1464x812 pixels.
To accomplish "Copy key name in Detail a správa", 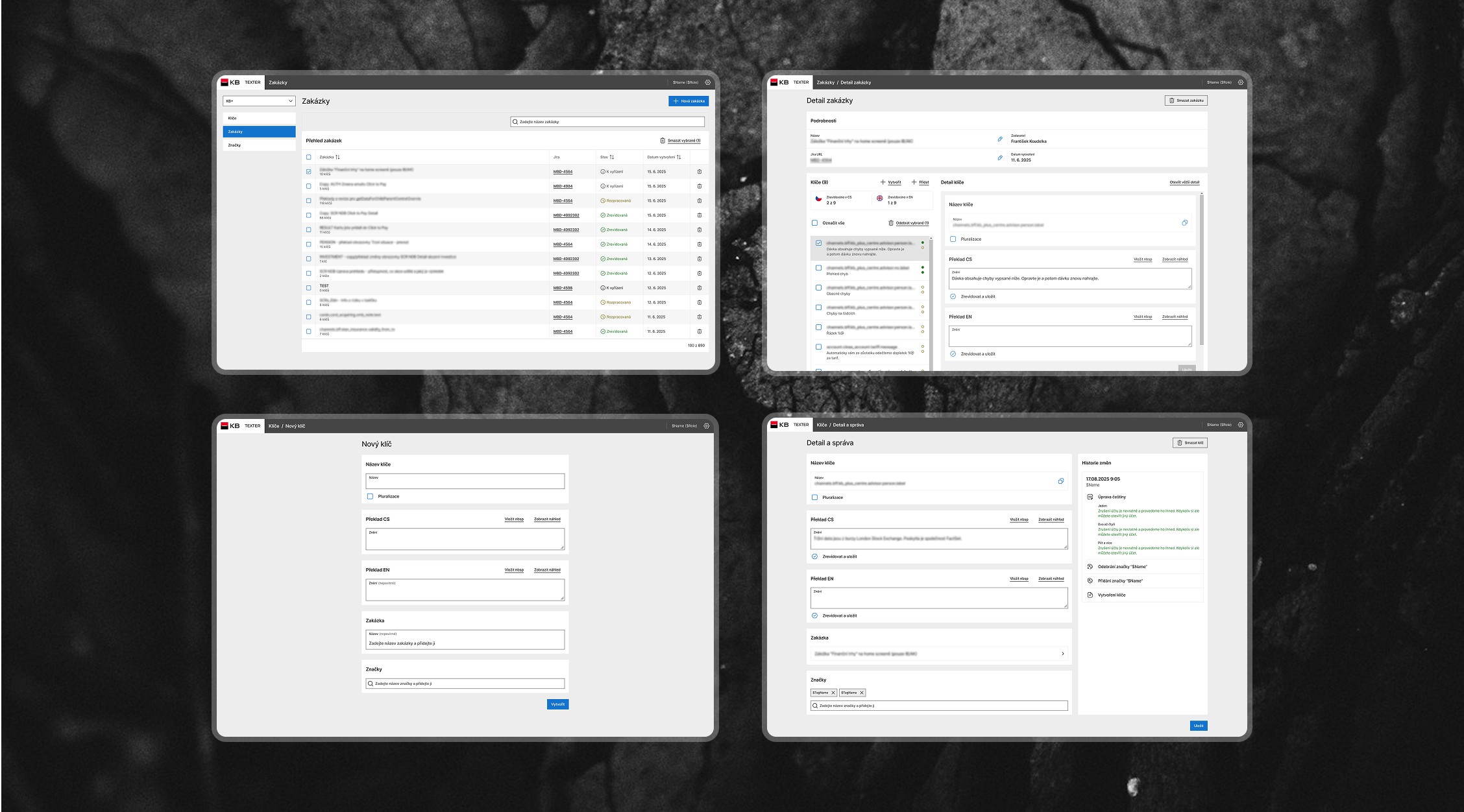I will coord(1060,481).
